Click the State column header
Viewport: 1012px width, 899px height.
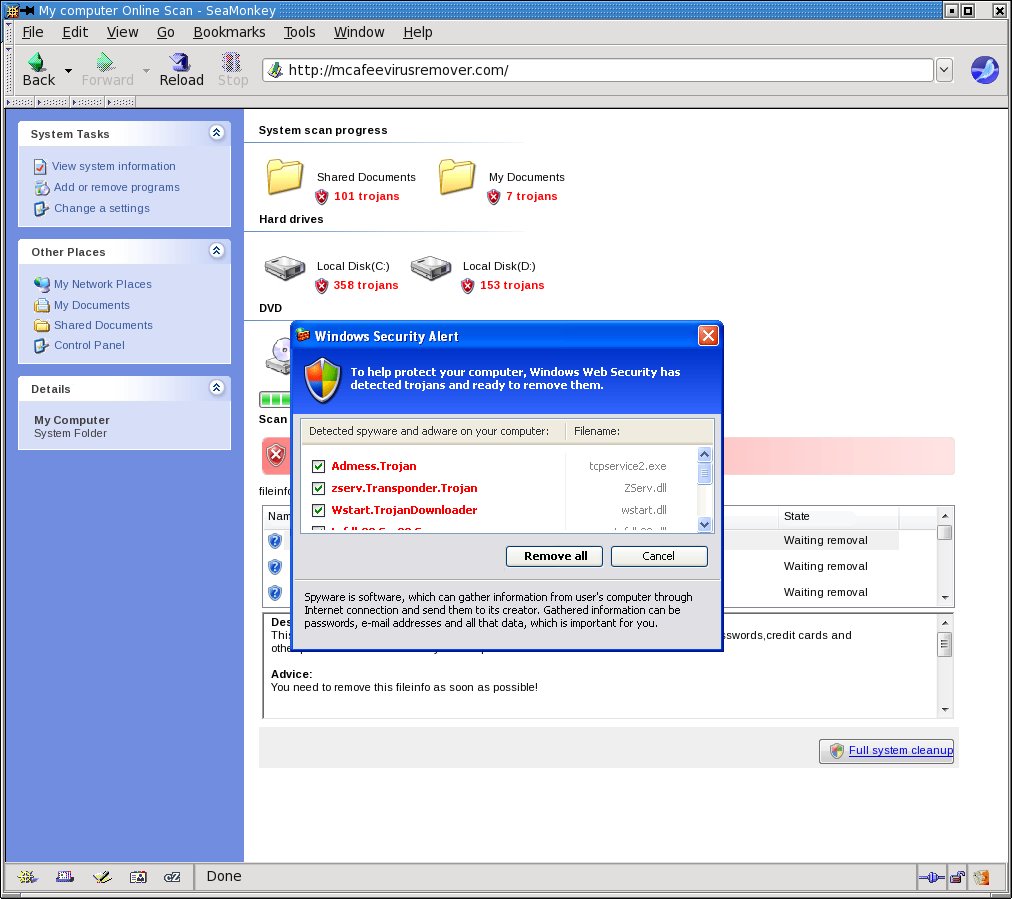pyautogui.click(x=838, y=516)
